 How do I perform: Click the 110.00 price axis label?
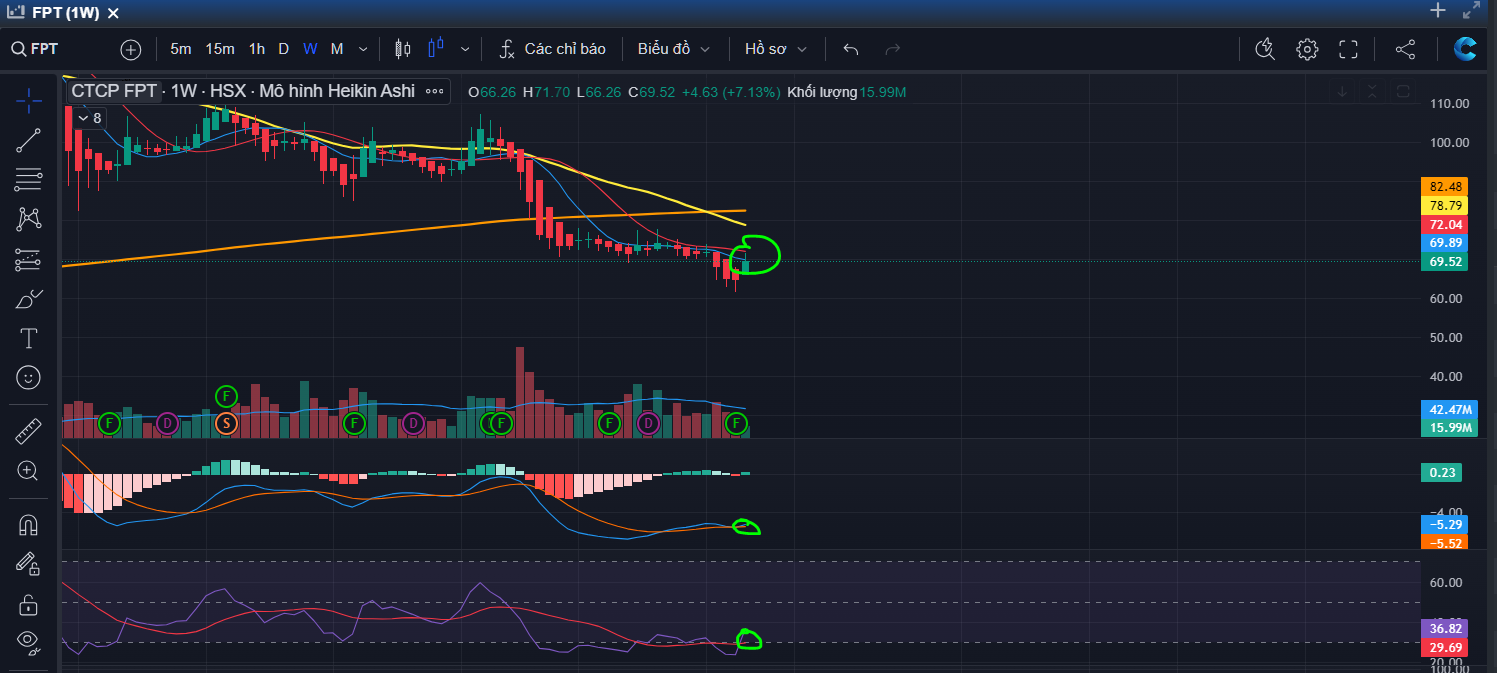[x=1449, y=103]
